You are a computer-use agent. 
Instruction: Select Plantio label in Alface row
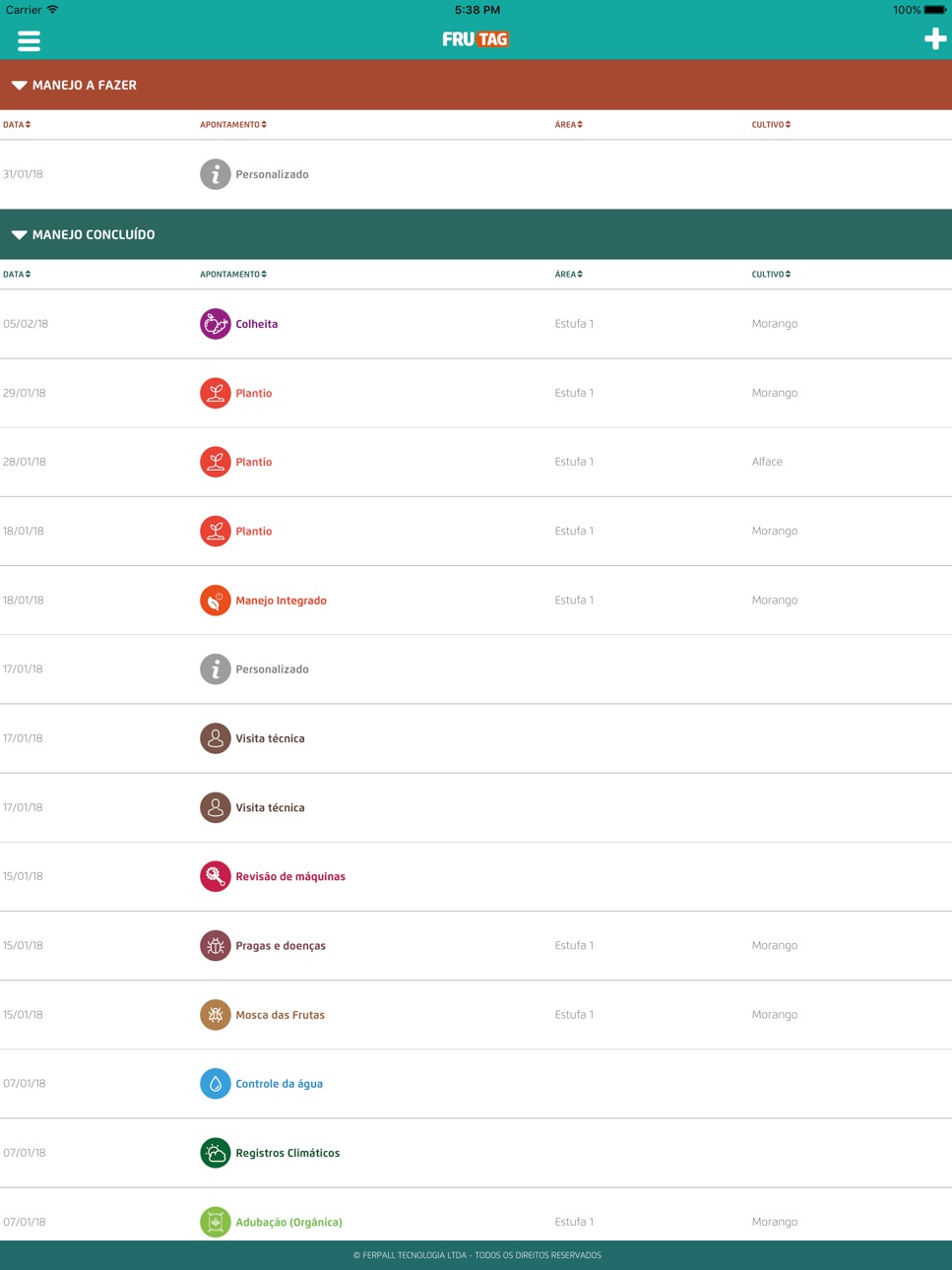pos(254,462)
